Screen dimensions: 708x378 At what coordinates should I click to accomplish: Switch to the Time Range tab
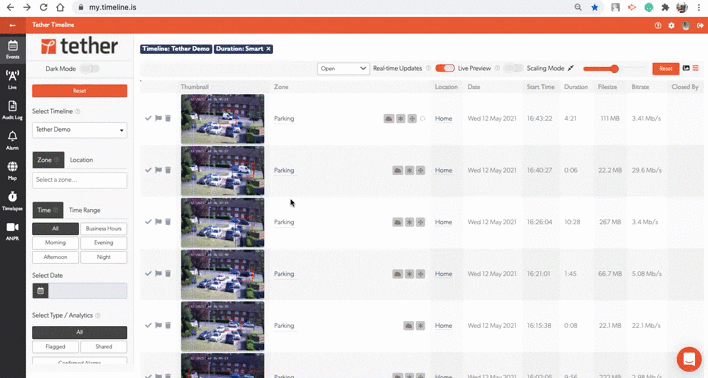pos(84,210)
